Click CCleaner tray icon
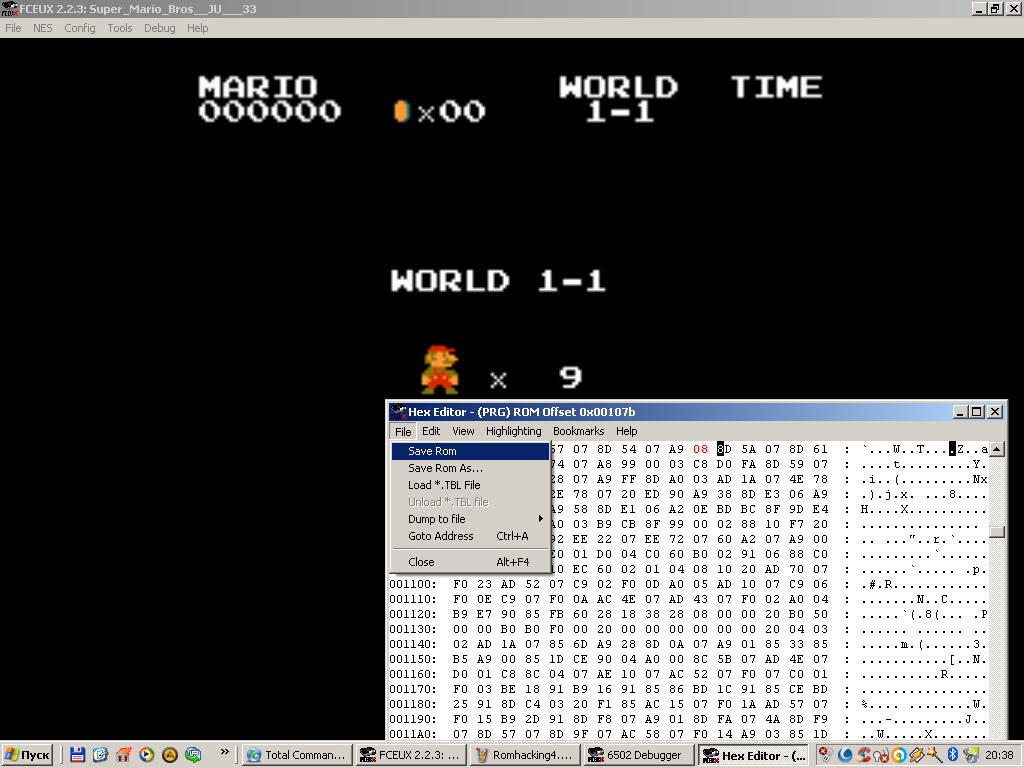The width and height of the screenshot is (1024, 768). (864, 755)
